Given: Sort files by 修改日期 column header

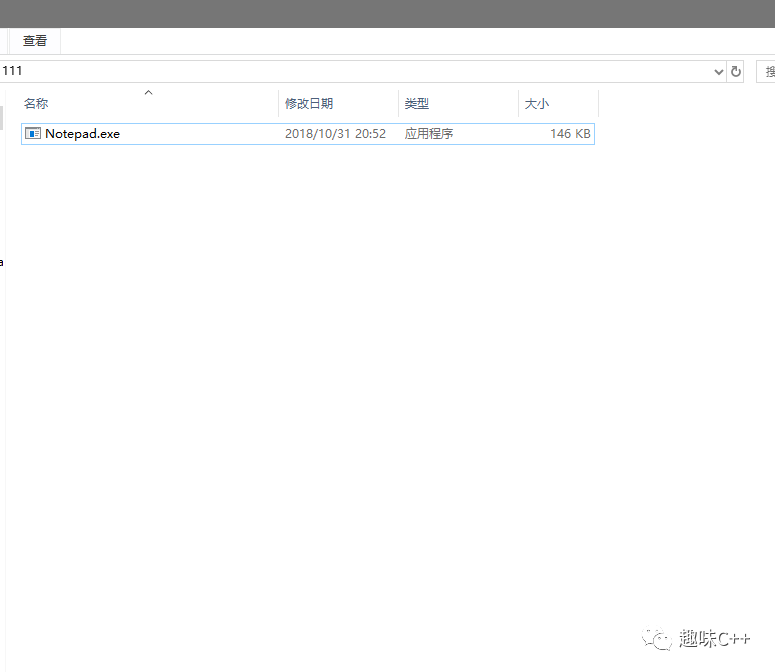Looking at the screenshot, I should [339, 103].
